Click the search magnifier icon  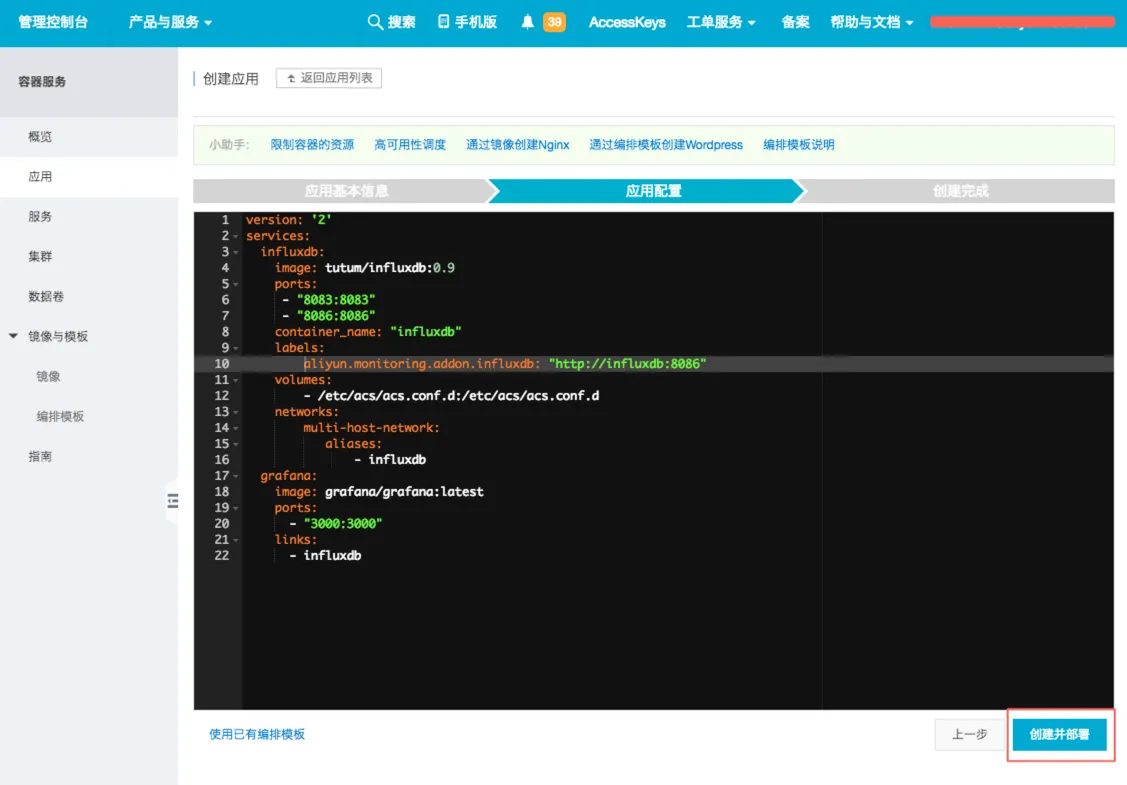pos(374,22)
